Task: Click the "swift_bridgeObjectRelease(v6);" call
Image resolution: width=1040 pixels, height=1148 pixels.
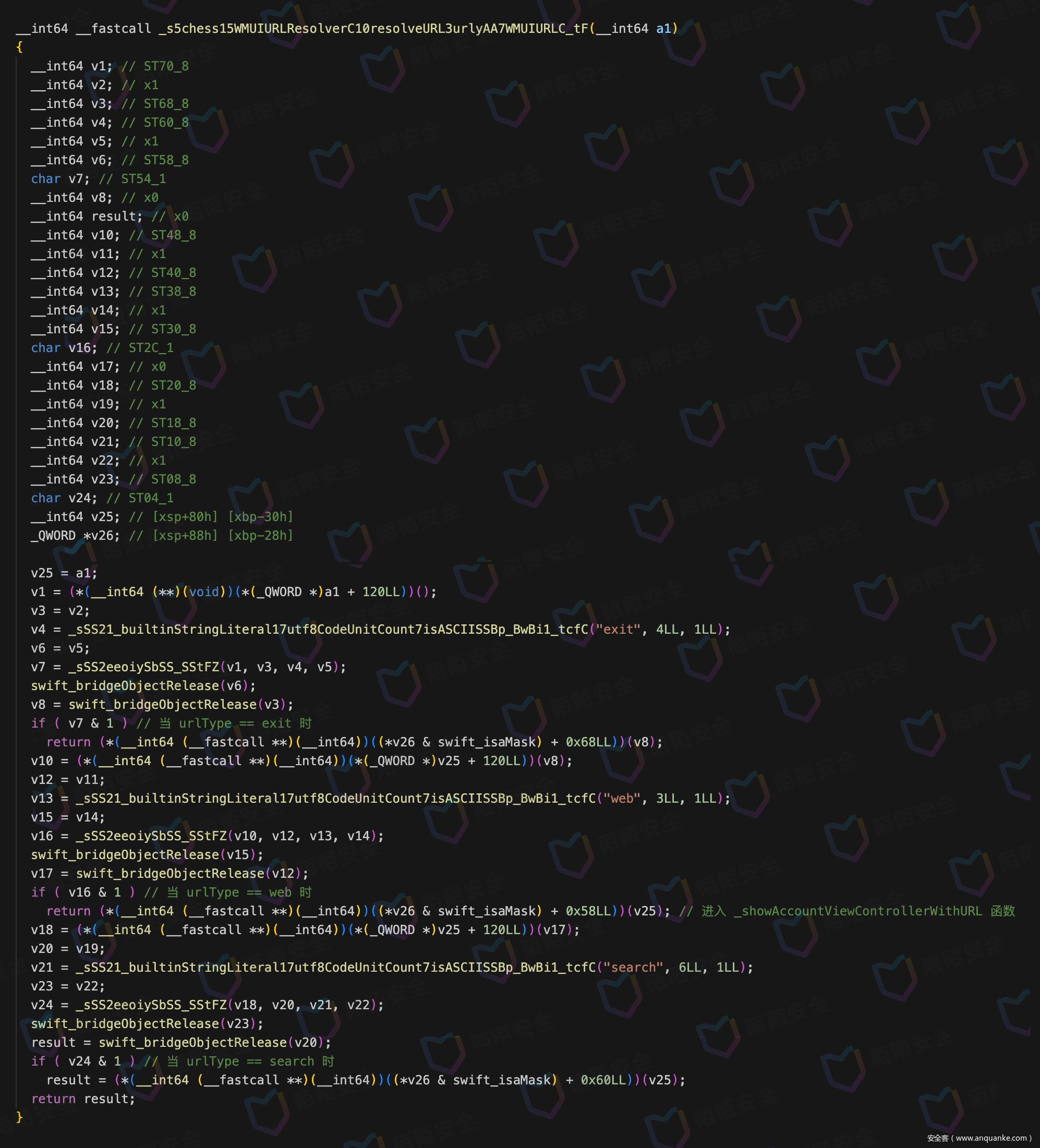Action: (143, 685)
